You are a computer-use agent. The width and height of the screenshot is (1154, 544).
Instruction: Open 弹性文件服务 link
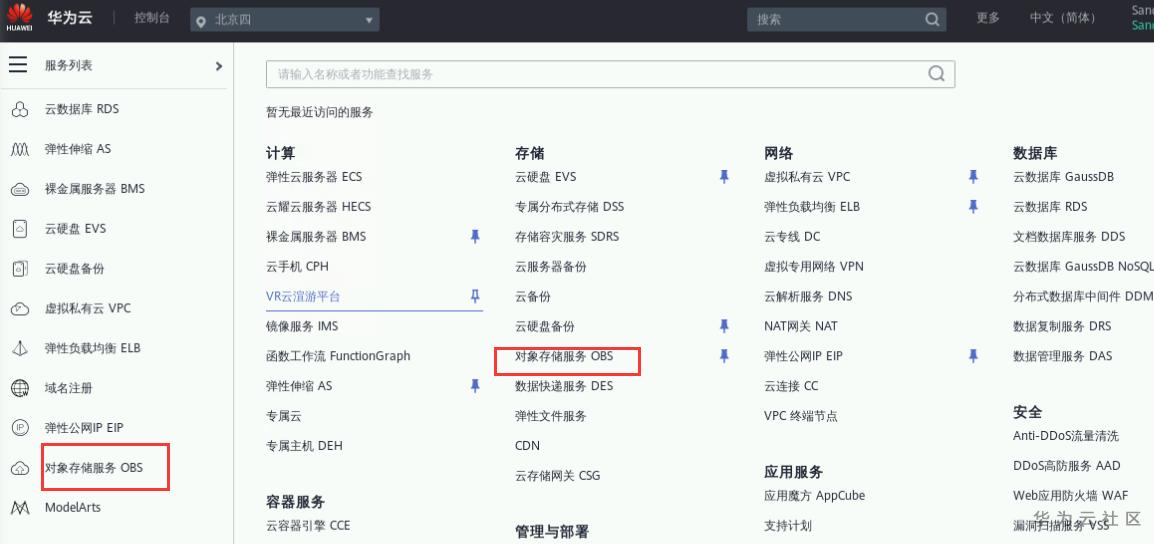[551, 416]
